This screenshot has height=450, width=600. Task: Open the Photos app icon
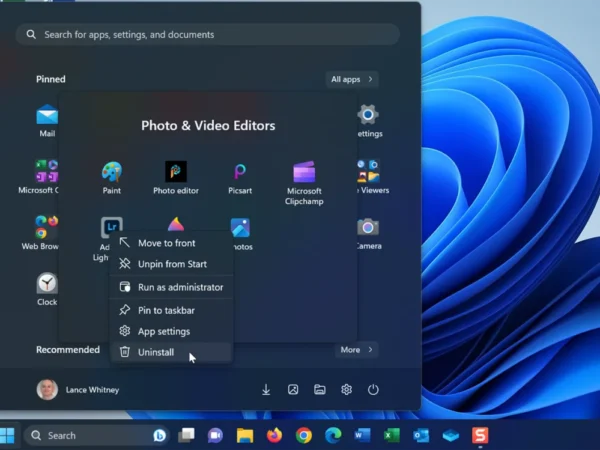240,228
